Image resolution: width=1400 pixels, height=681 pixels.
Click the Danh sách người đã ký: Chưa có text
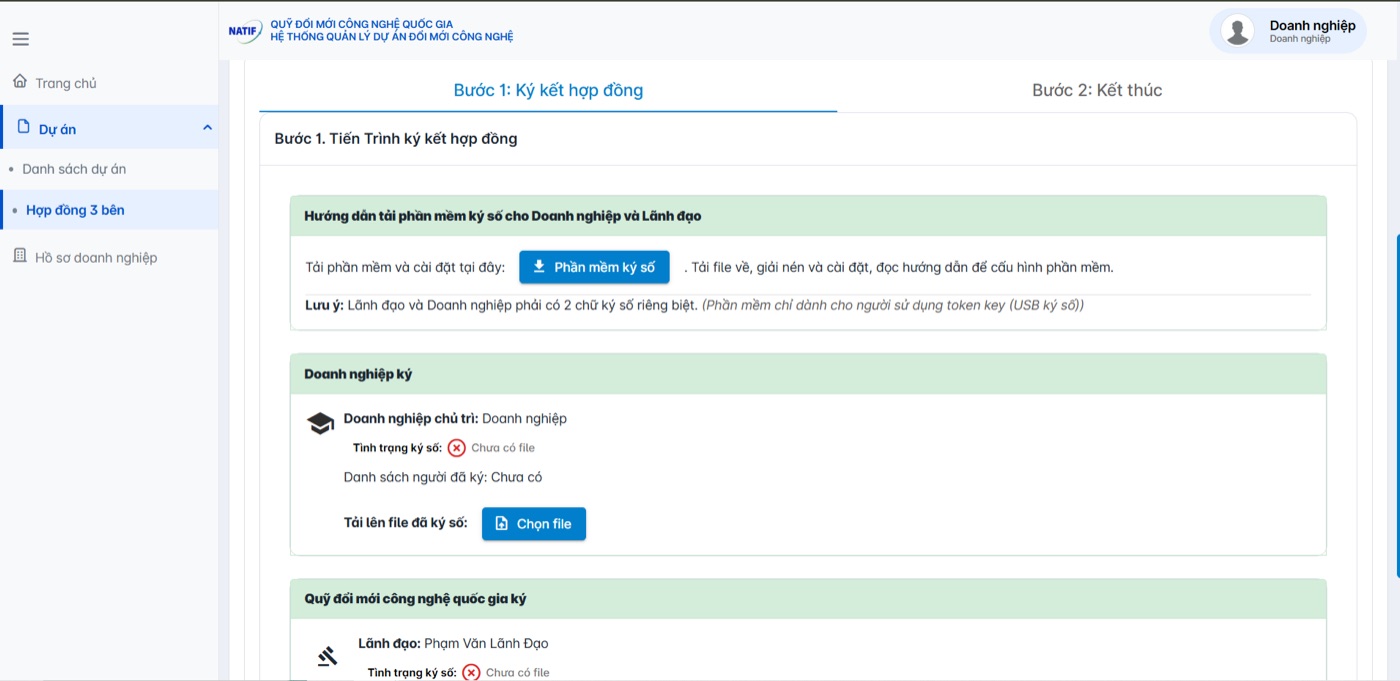(443, 477)
